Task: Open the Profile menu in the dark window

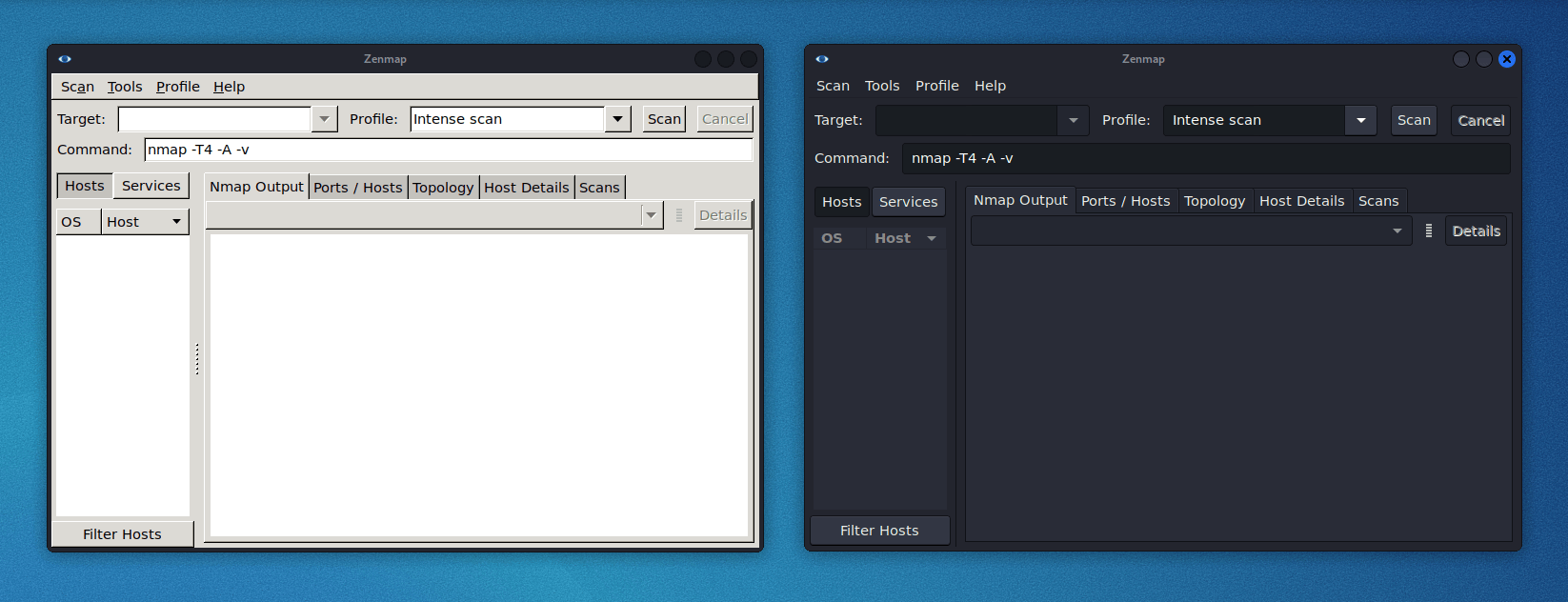Action: (x=936, y=86)
